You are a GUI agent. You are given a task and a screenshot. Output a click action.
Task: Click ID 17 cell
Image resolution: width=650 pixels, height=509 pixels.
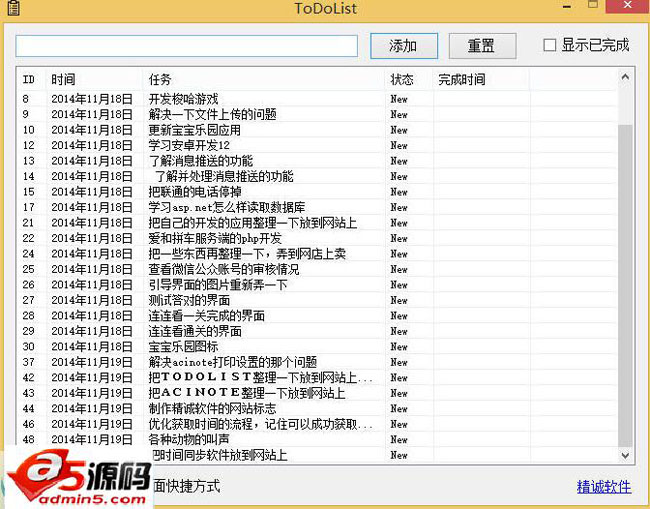point(29,207)
